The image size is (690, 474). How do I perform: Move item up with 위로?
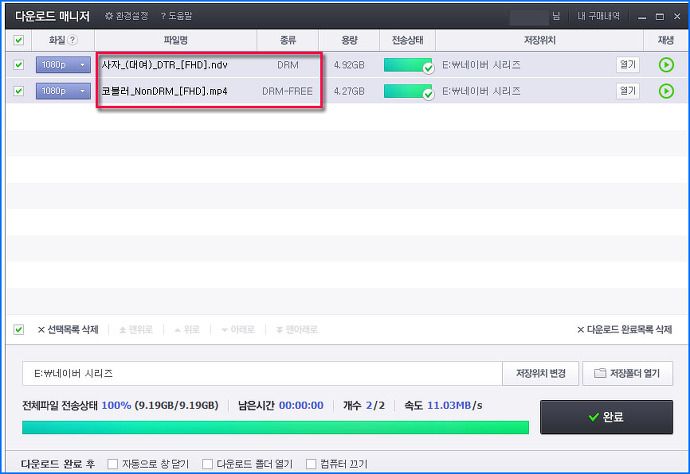[187, 329]
